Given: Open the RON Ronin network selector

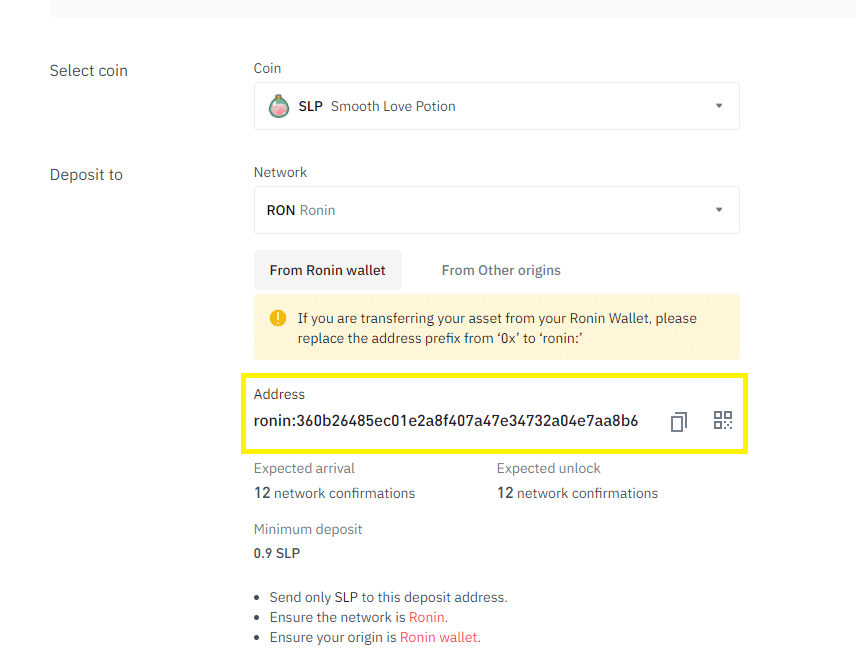Looking at the screenshot, I should [497, 210].
